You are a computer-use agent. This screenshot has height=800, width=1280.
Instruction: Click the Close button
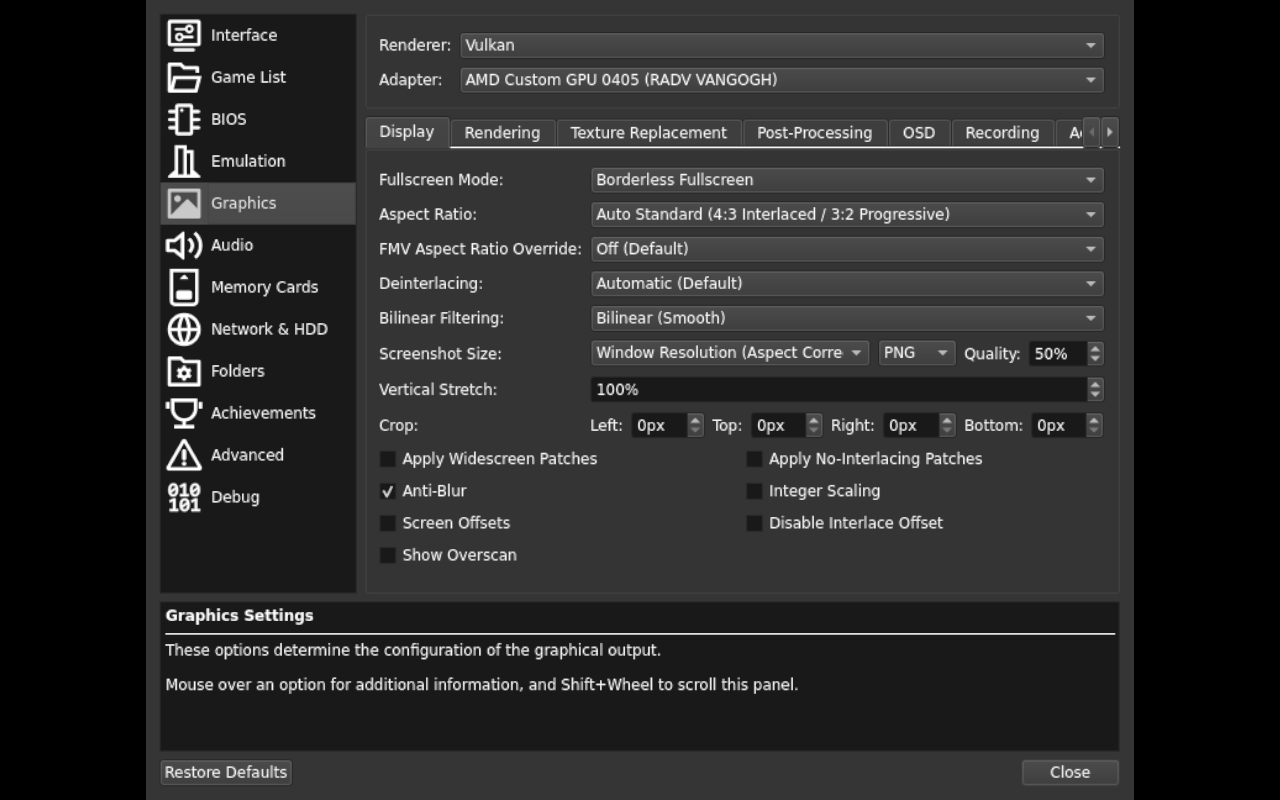(x=1070, y=772)
